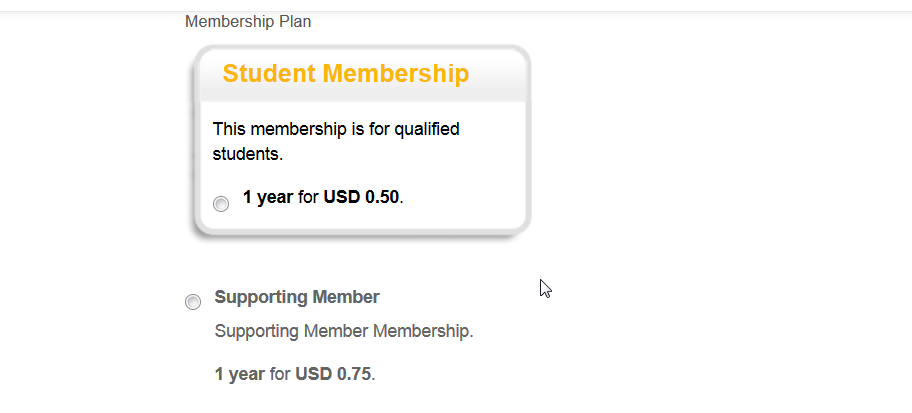912x413 pixels.
Task: Click the word 'for' before USD 0.75
Action: pyautogui.click(x=281, y=374)
